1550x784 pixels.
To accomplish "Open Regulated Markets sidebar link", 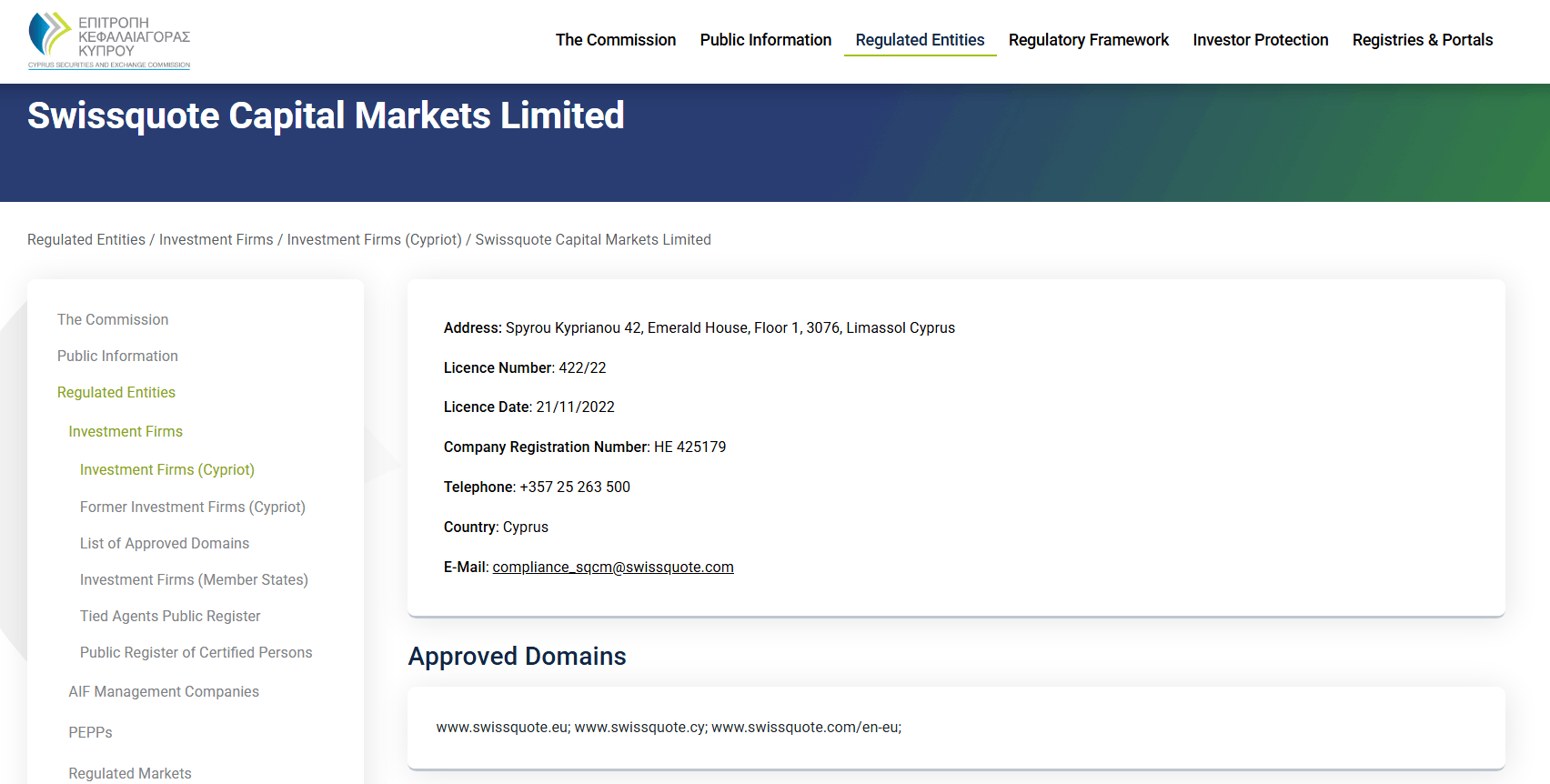I will coord(130,773).
